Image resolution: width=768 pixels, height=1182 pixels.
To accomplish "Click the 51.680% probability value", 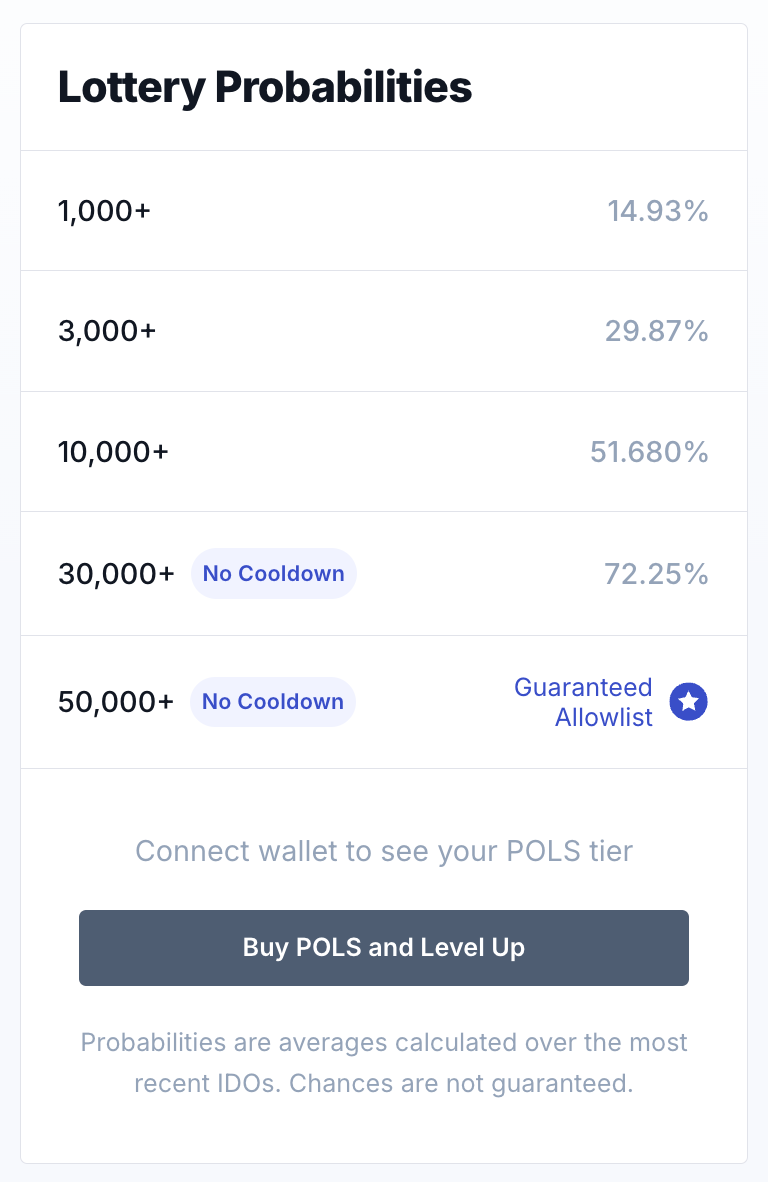I will (649, 452).
